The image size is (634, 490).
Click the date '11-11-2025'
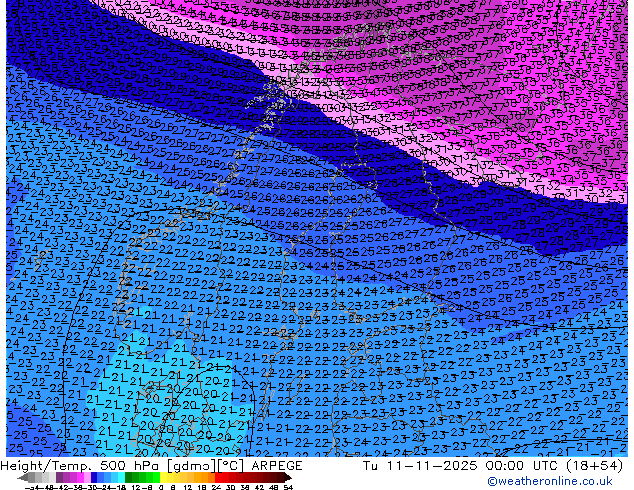click(x=432, y=466)
